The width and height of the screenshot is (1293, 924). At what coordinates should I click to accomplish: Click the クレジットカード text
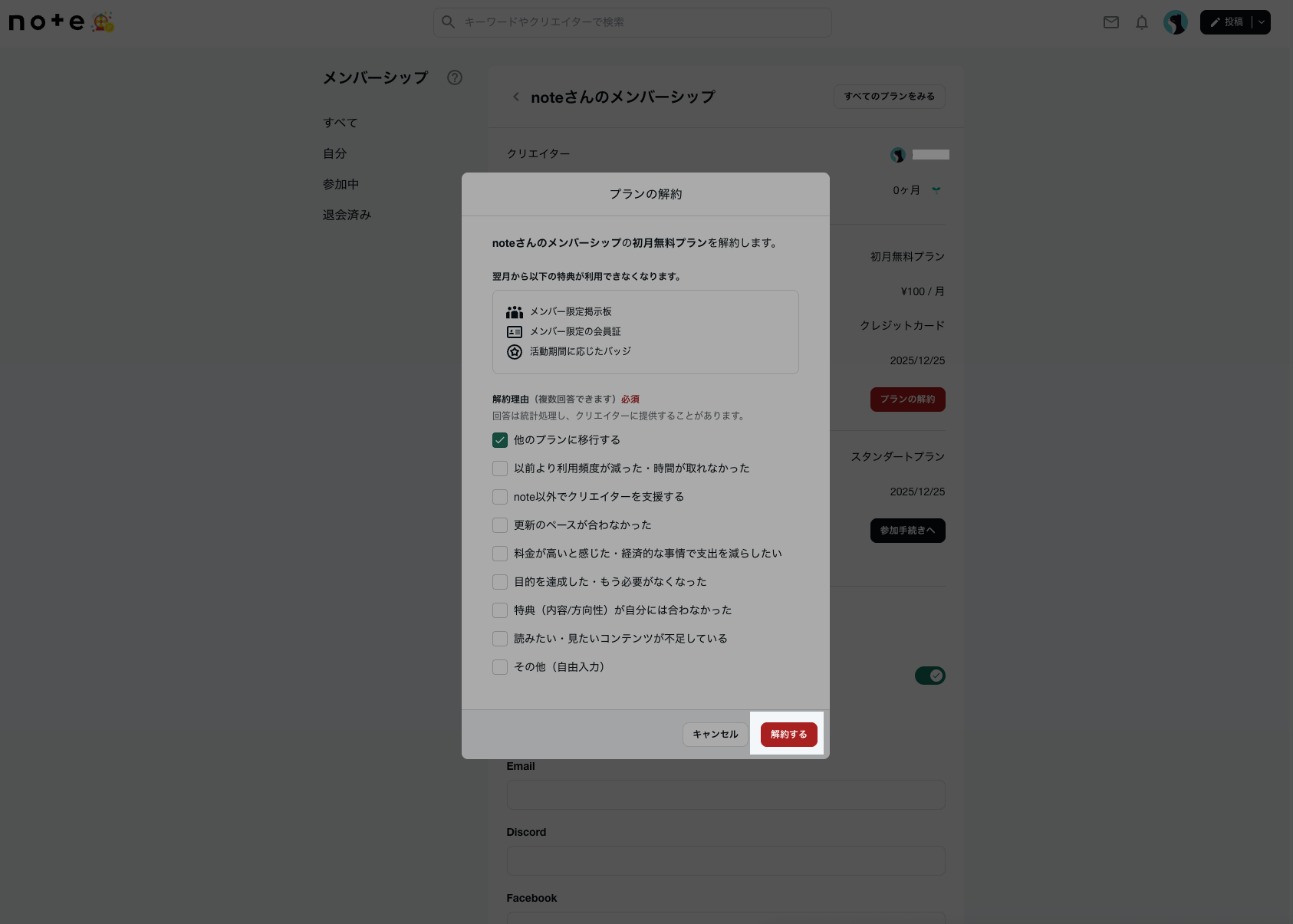tap(903, 326)
